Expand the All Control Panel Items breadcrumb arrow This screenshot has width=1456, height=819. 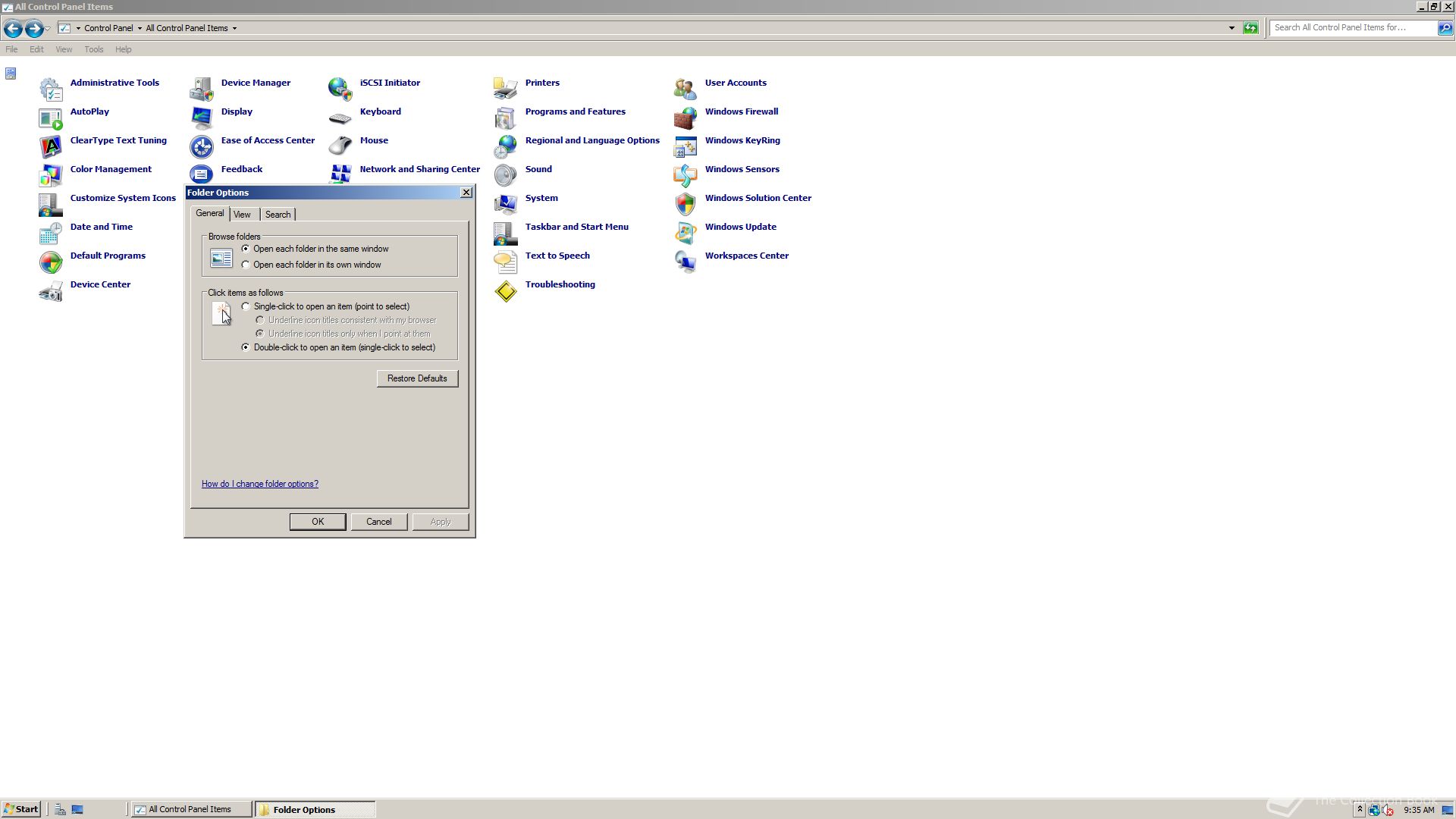pos(234,28)
